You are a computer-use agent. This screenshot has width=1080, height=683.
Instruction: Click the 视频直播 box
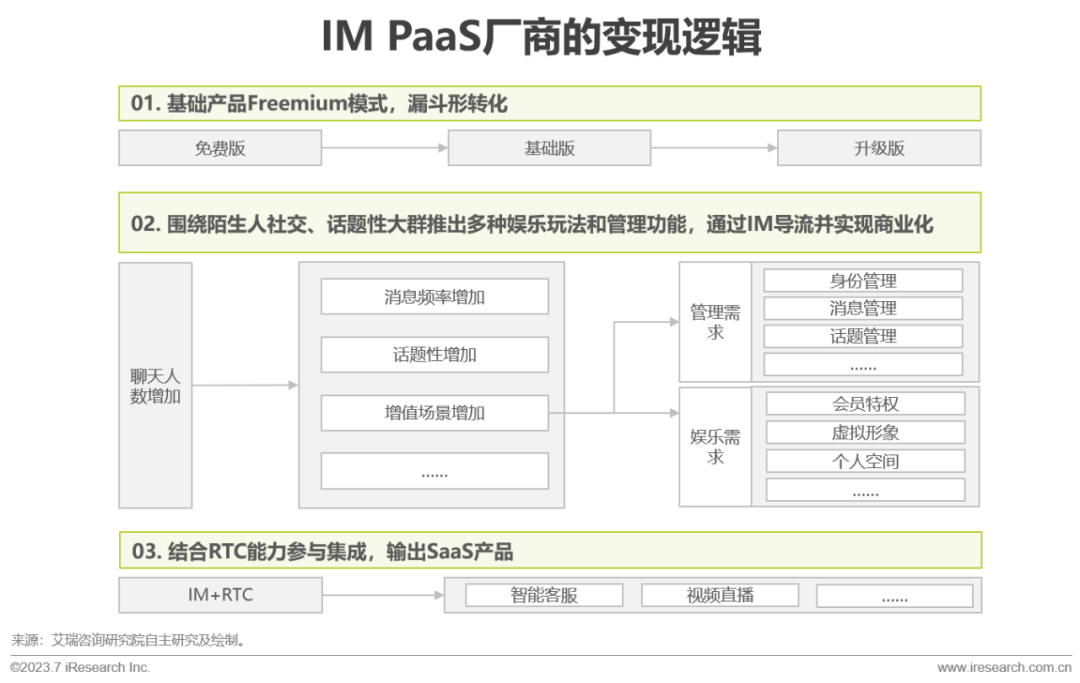723,594
